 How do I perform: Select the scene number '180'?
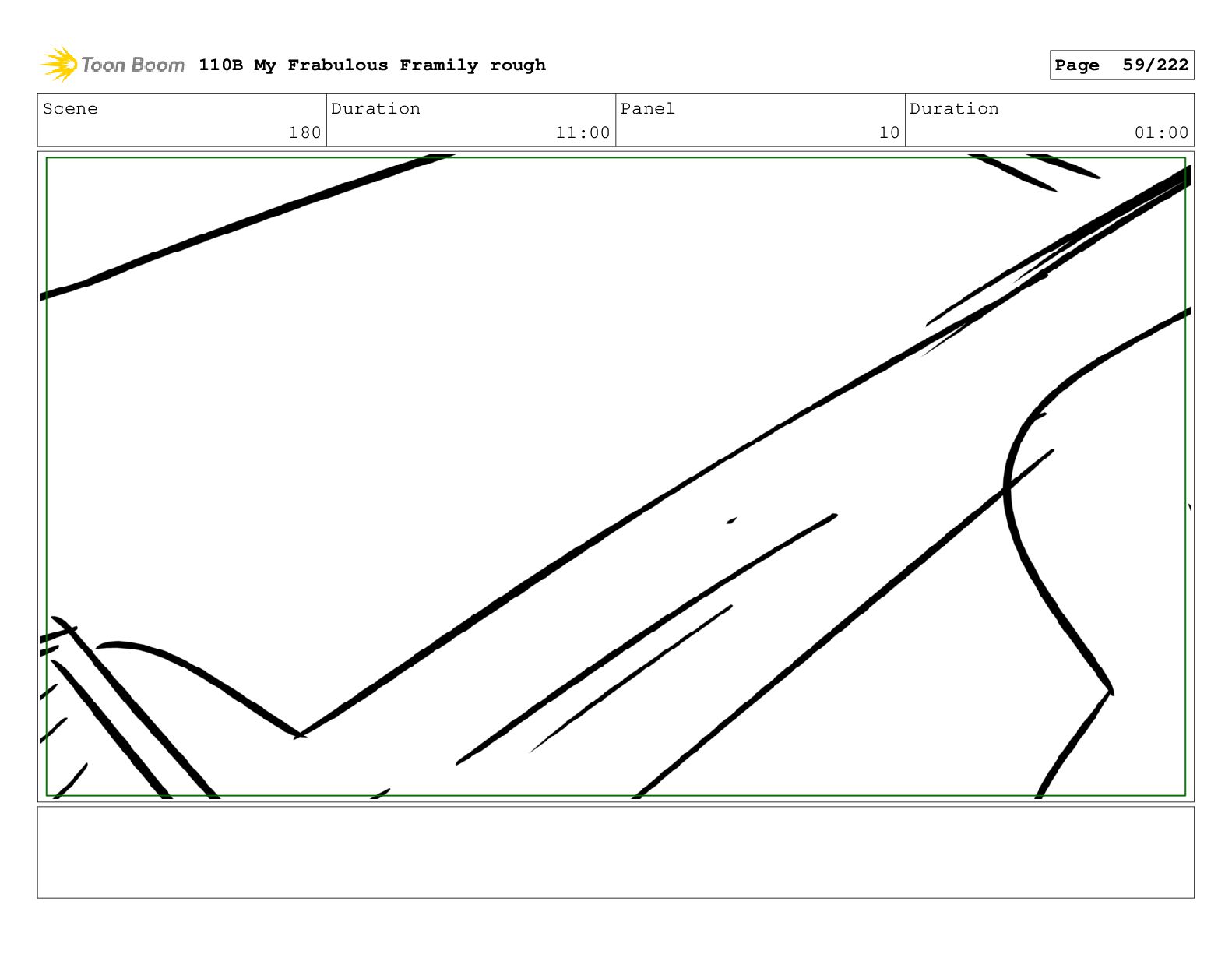304,133
